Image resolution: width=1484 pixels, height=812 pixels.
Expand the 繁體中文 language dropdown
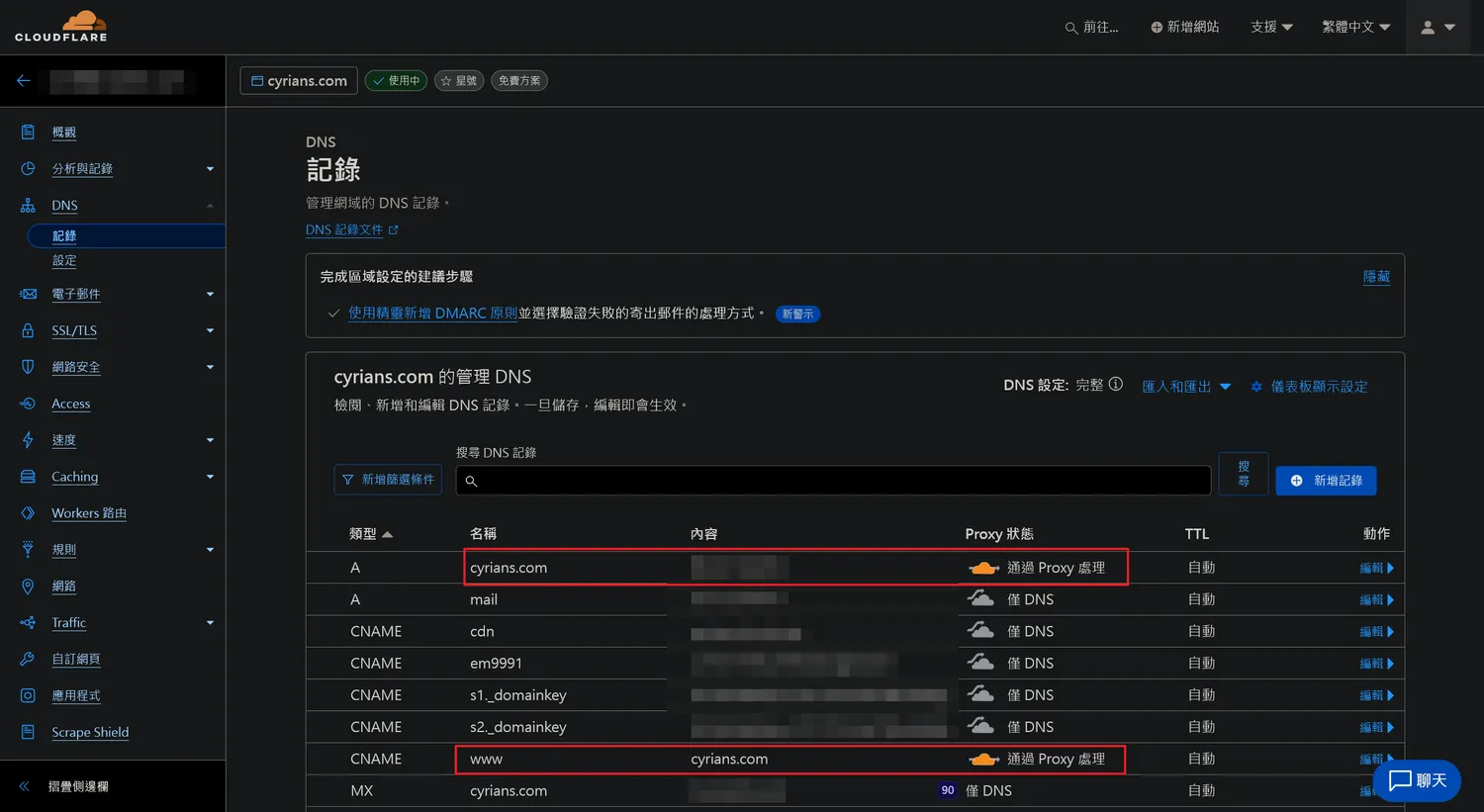pos(1355,28)
